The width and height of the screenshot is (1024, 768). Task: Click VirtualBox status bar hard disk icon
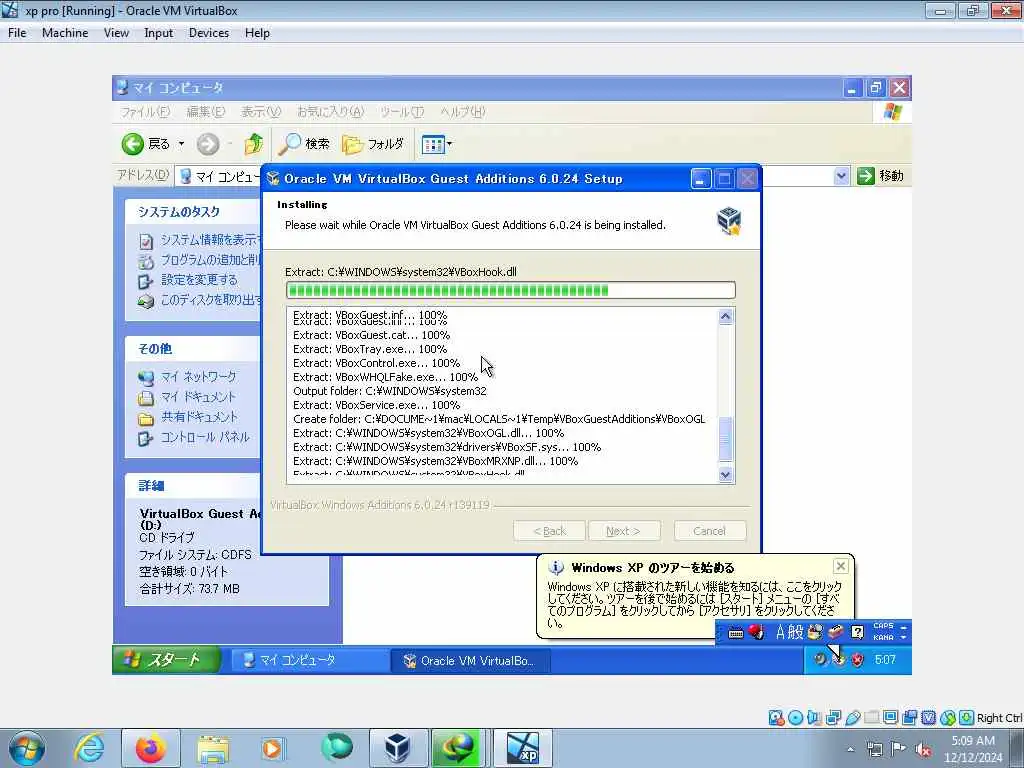(776, 718)
